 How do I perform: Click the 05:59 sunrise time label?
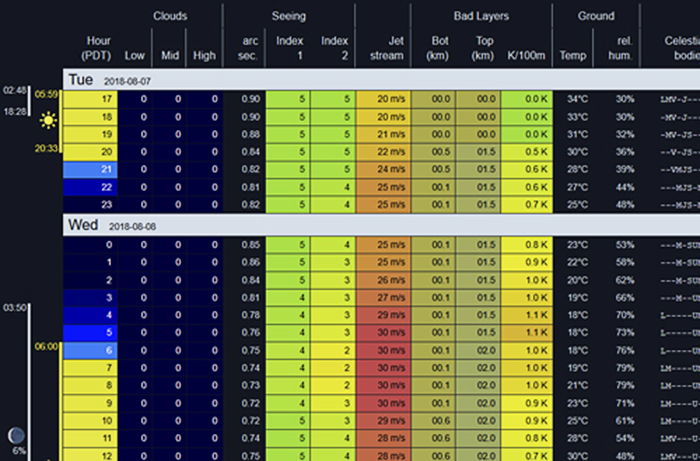46,95
